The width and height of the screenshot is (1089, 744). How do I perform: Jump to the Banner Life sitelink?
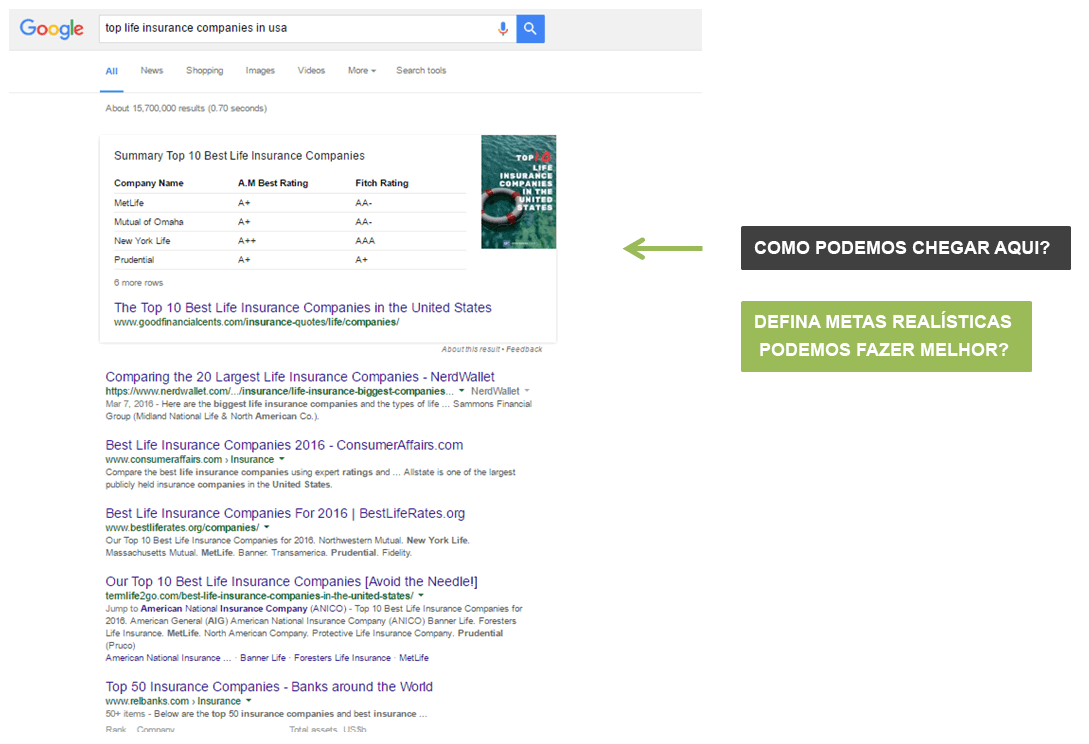pos(263,658)
